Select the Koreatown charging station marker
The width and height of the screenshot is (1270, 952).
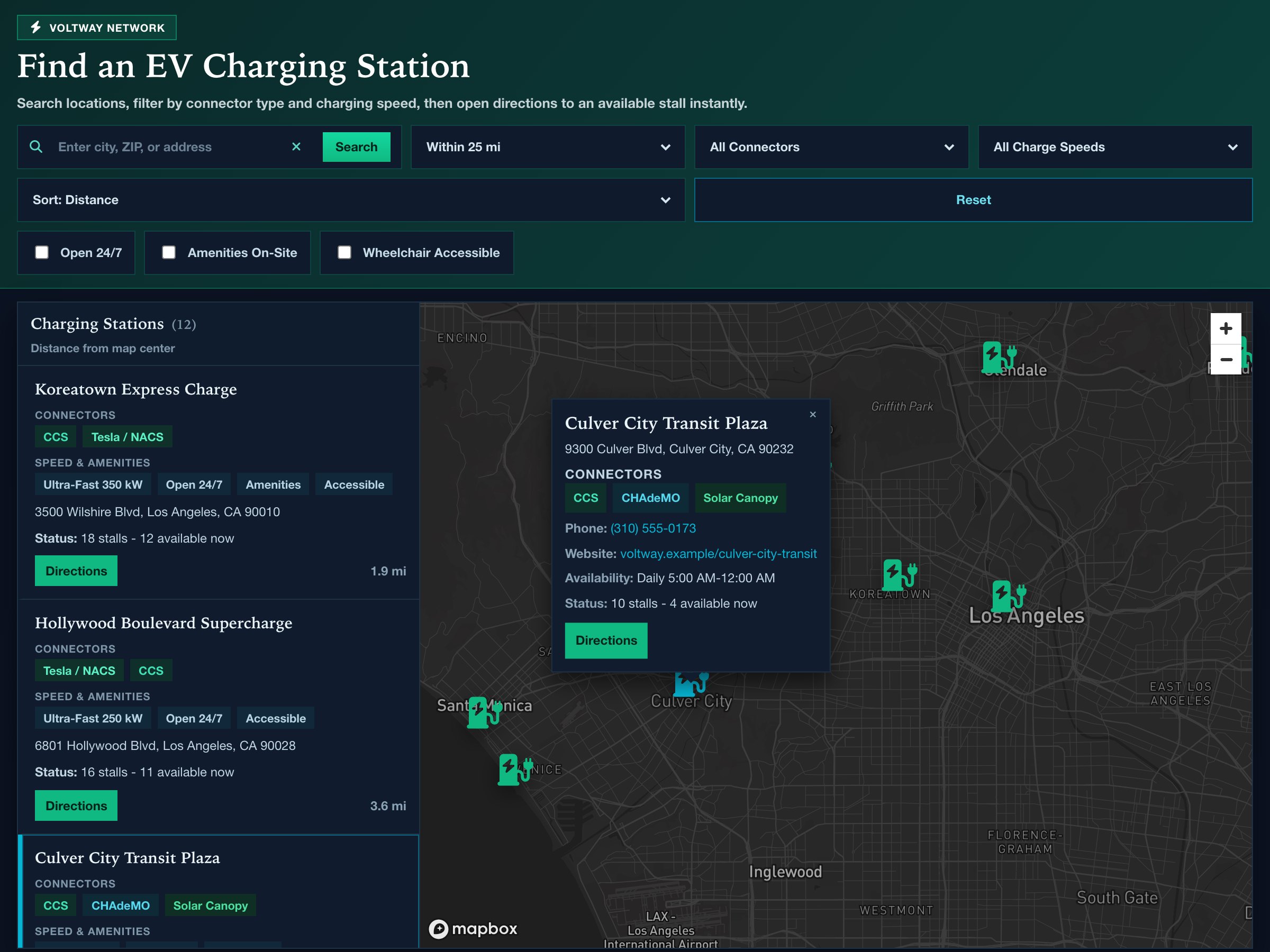pyautogui.click(x=900, y=575)
